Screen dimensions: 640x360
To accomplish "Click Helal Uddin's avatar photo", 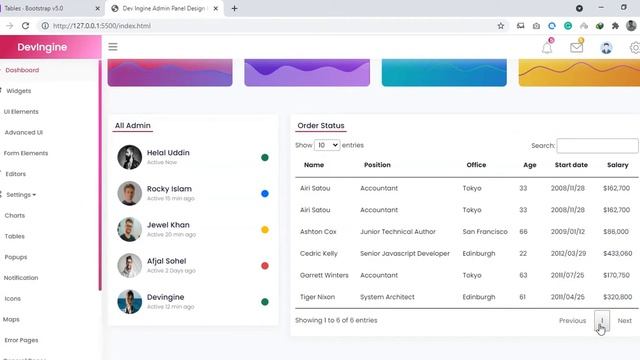I will tap(130, 157).
